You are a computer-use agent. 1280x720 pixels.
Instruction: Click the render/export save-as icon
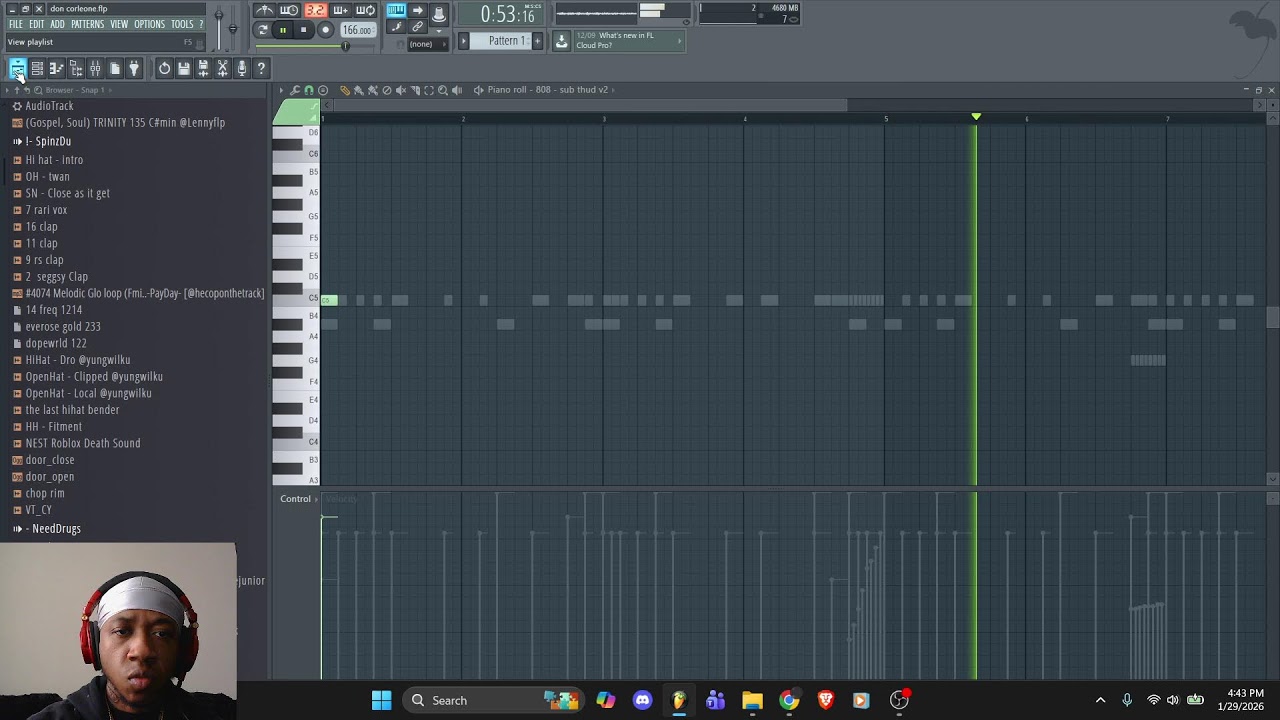click(203, 68)
